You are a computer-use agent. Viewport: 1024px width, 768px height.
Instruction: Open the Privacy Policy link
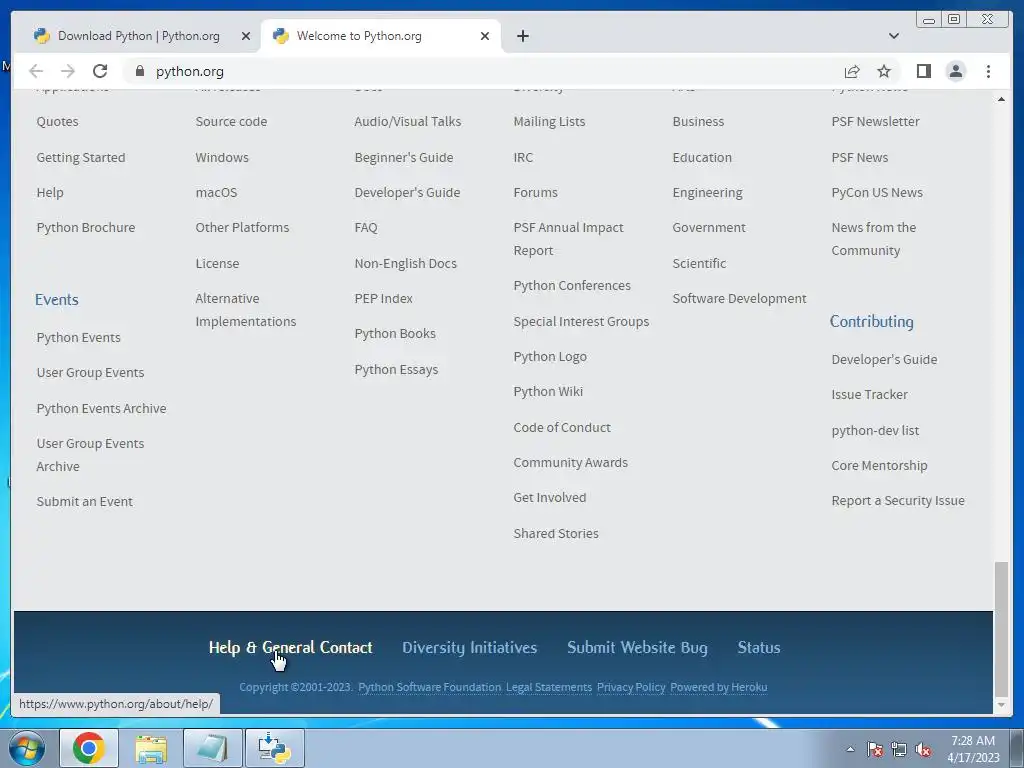tap(631, 687)
